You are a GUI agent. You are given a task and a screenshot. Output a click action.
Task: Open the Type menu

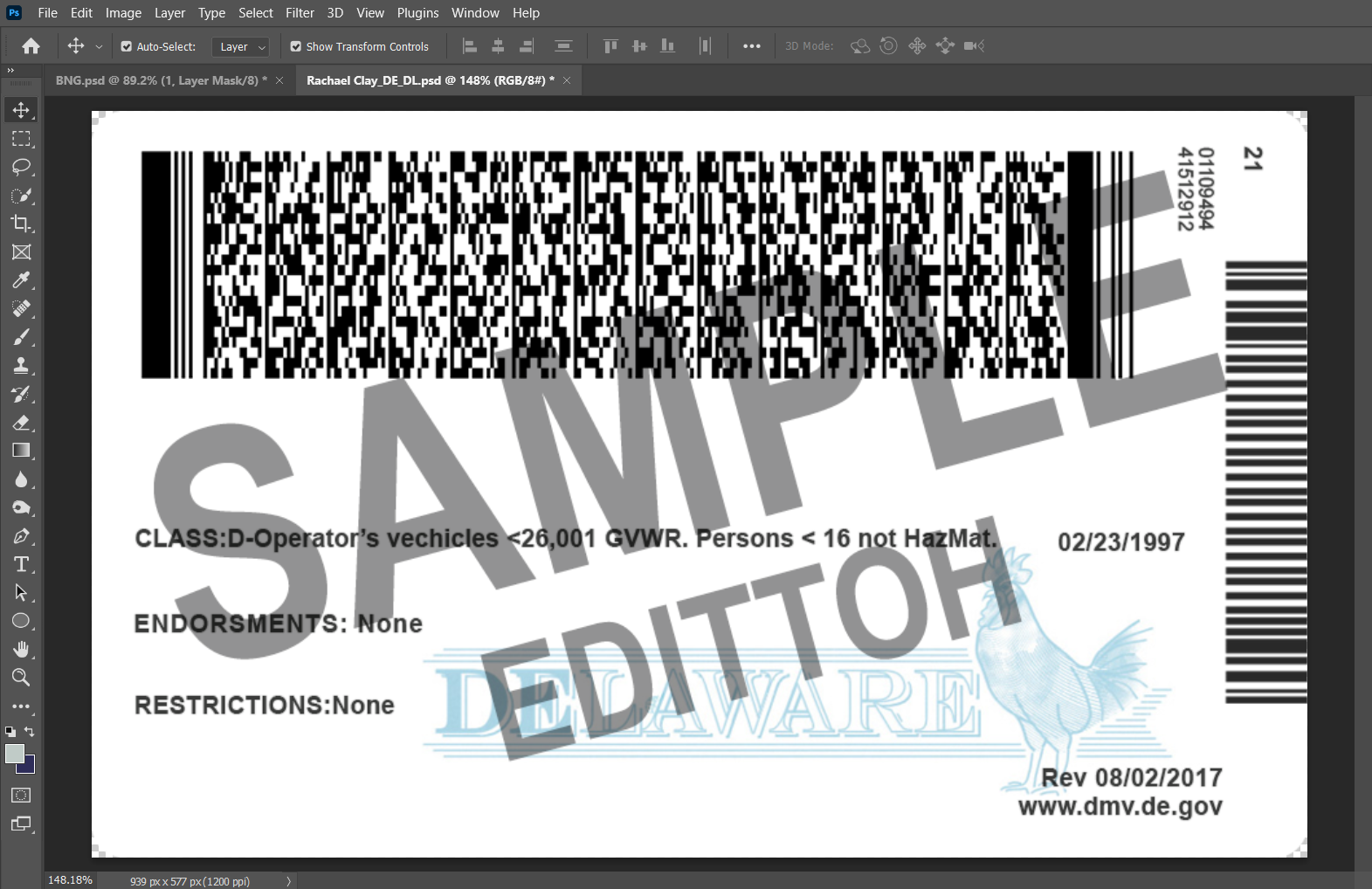click(211, 13)
